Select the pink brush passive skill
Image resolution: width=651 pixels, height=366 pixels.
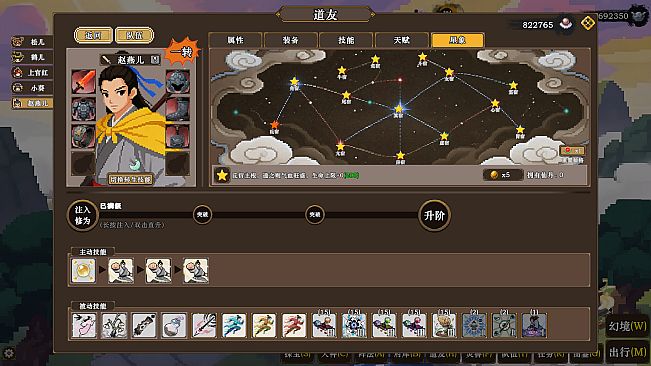[204, 325]
